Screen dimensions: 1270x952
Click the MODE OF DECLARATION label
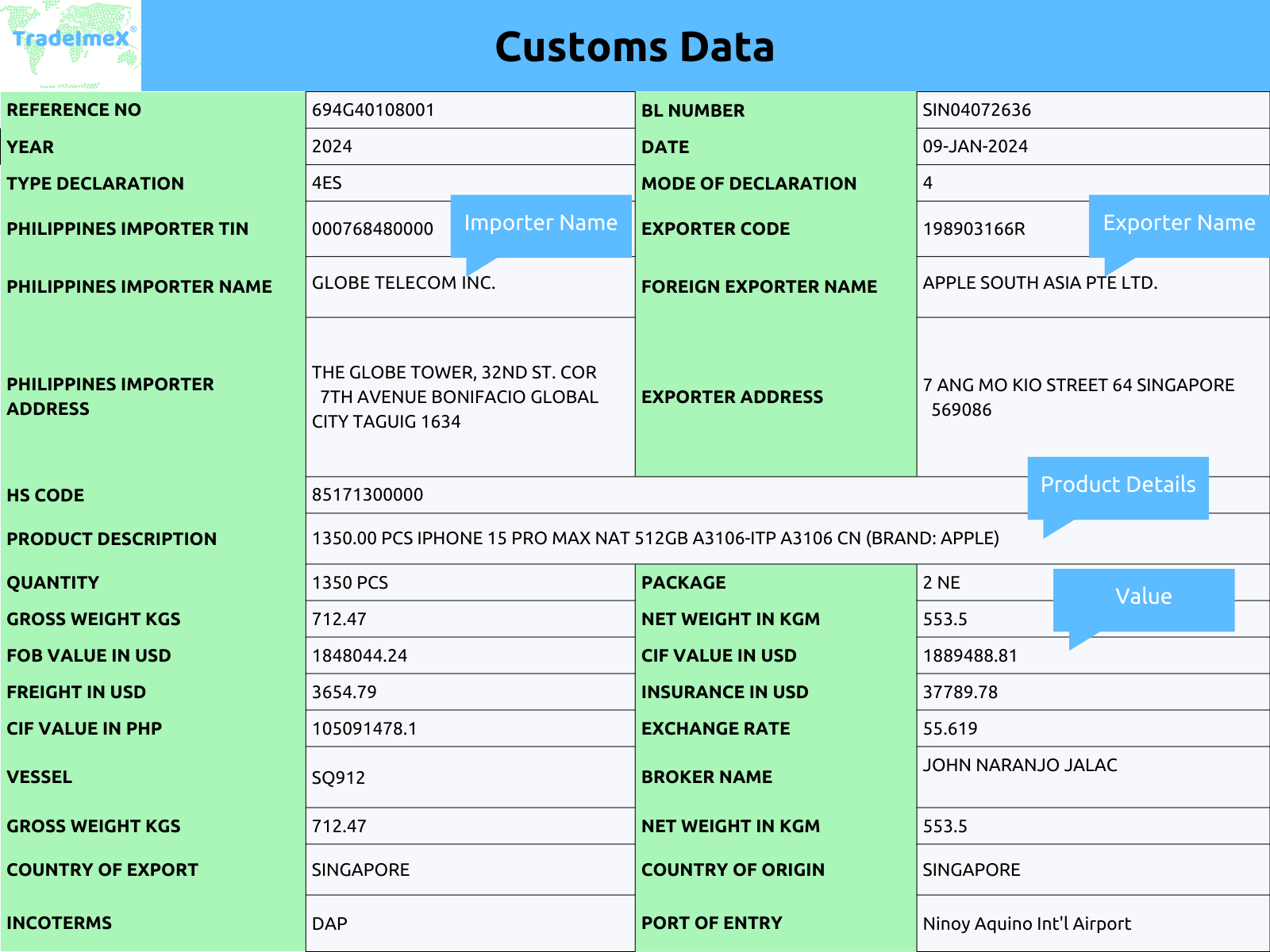point(749,183)
